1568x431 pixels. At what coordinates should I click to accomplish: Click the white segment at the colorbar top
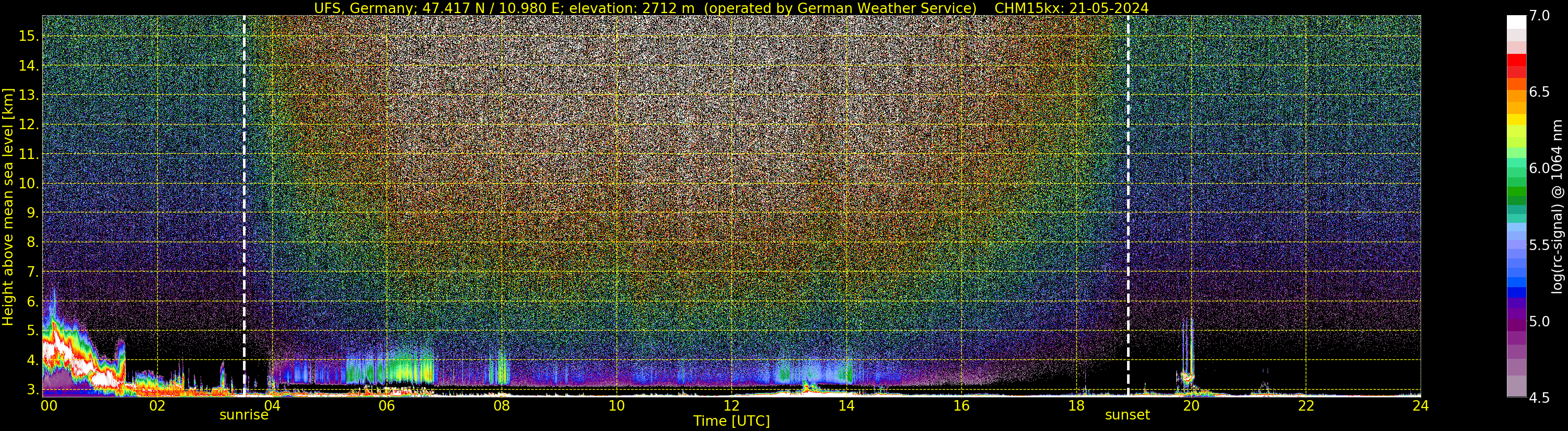point(1516,22)
